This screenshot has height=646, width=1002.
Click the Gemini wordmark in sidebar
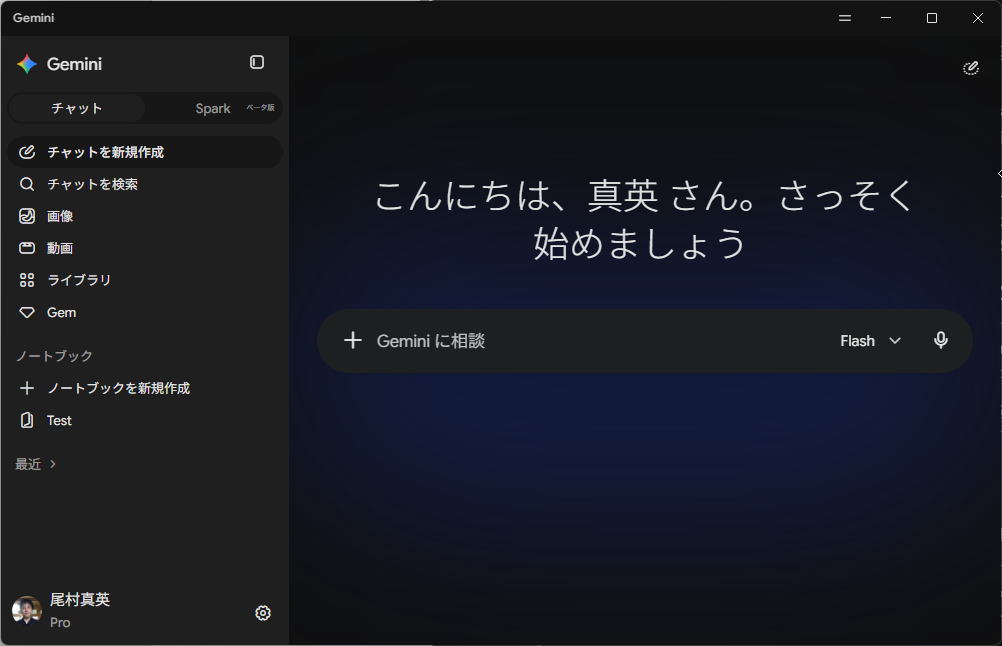point(74,64)
